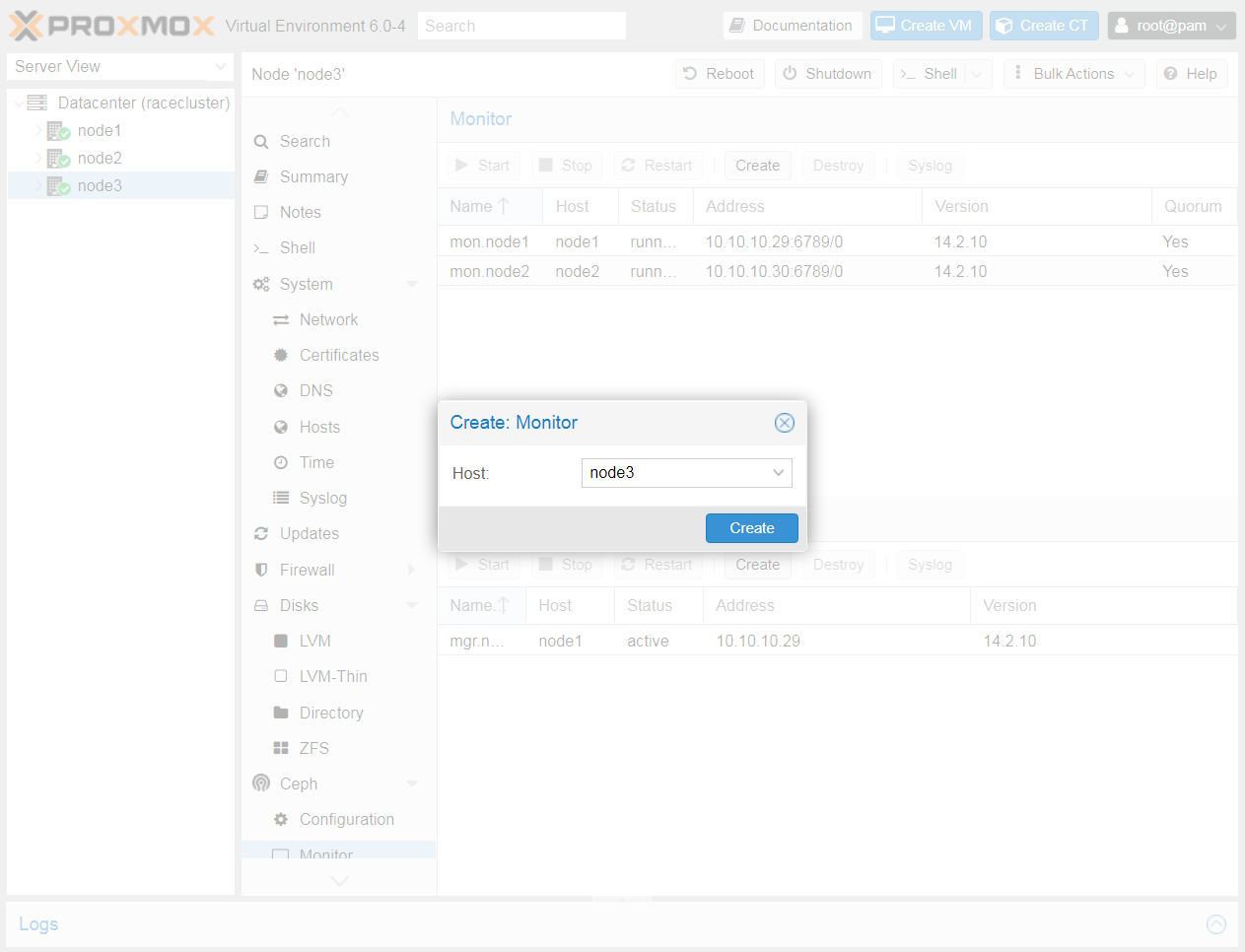The width and height of the screenshot is (1245, 952).
Task: Expand the Logs panel arrow
Action: pyautogui.click(x=1216, y=924)
